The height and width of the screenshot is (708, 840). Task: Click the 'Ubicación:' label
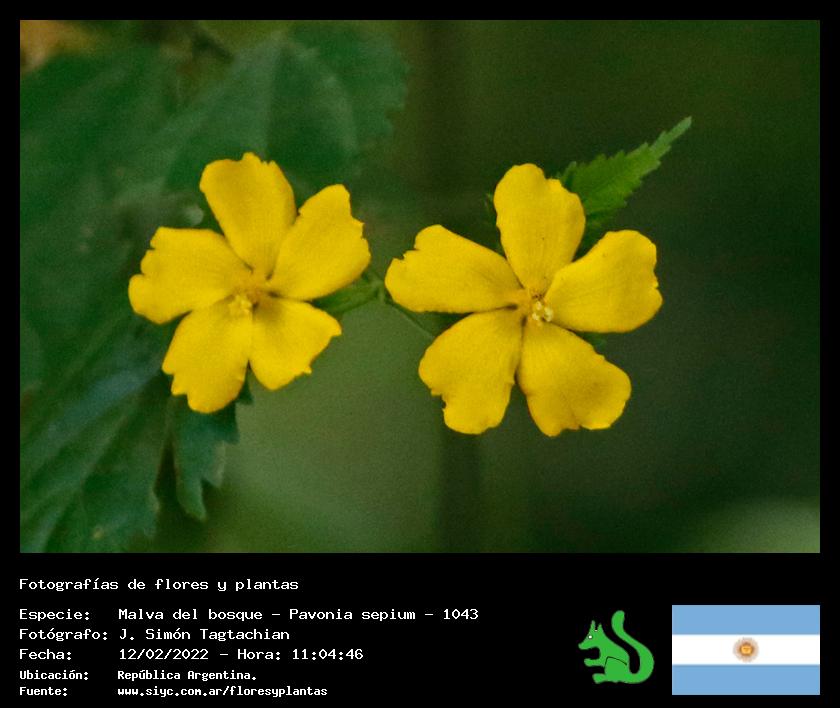[54, 675]
